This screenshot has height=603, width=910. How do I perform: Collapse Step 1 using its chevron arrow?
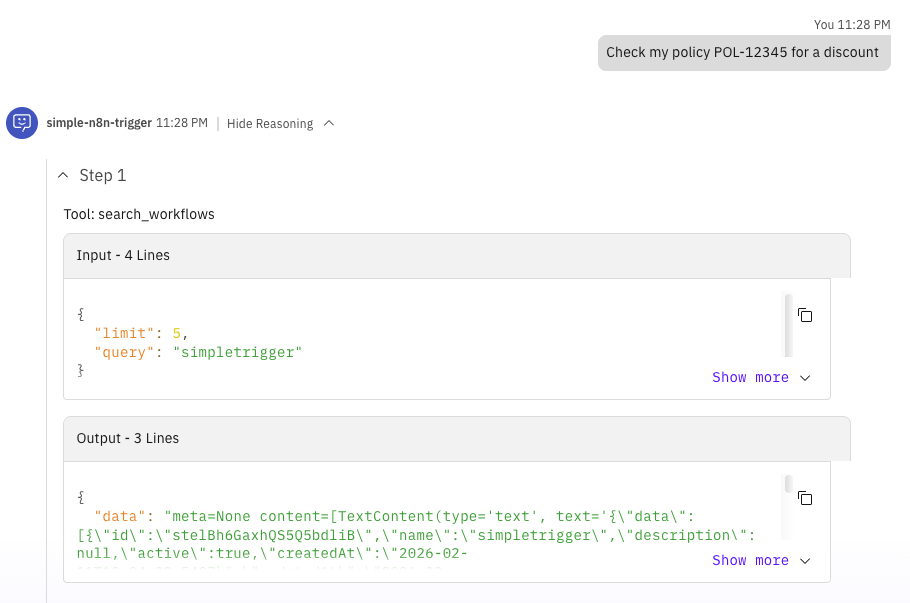pyautogui.click(x=63, y=175)
